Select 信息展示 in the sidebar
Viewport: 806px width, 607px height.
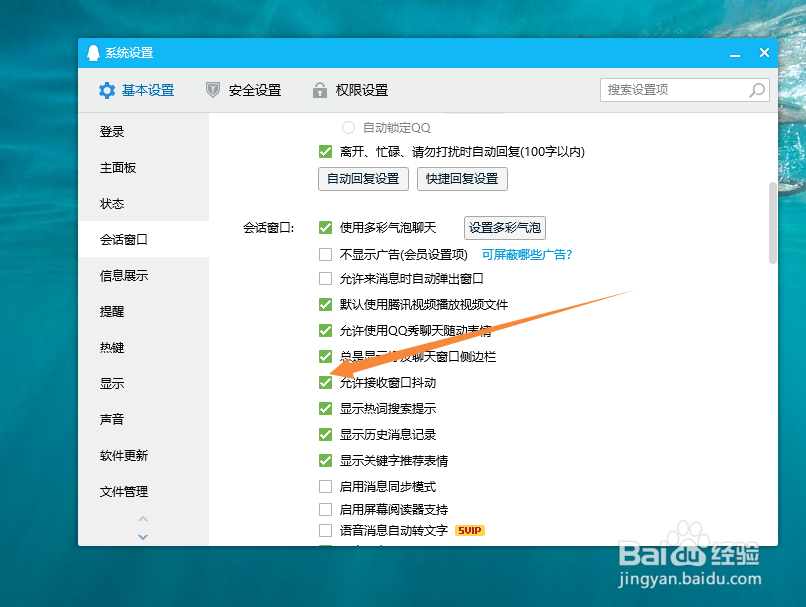(x=143, y=275)
